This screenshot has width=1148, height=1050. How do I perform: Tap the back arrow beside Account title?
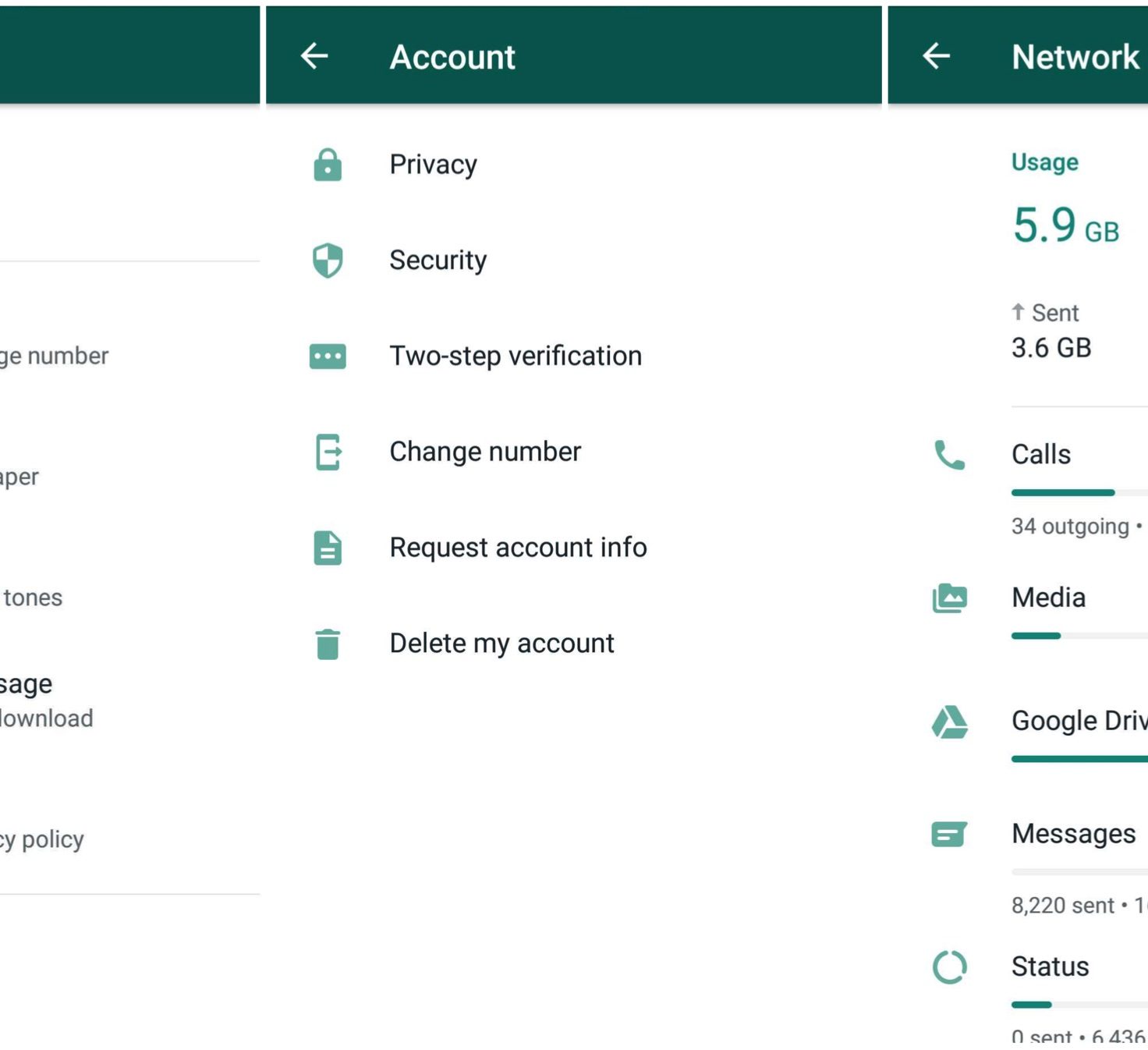click(314, 56)
